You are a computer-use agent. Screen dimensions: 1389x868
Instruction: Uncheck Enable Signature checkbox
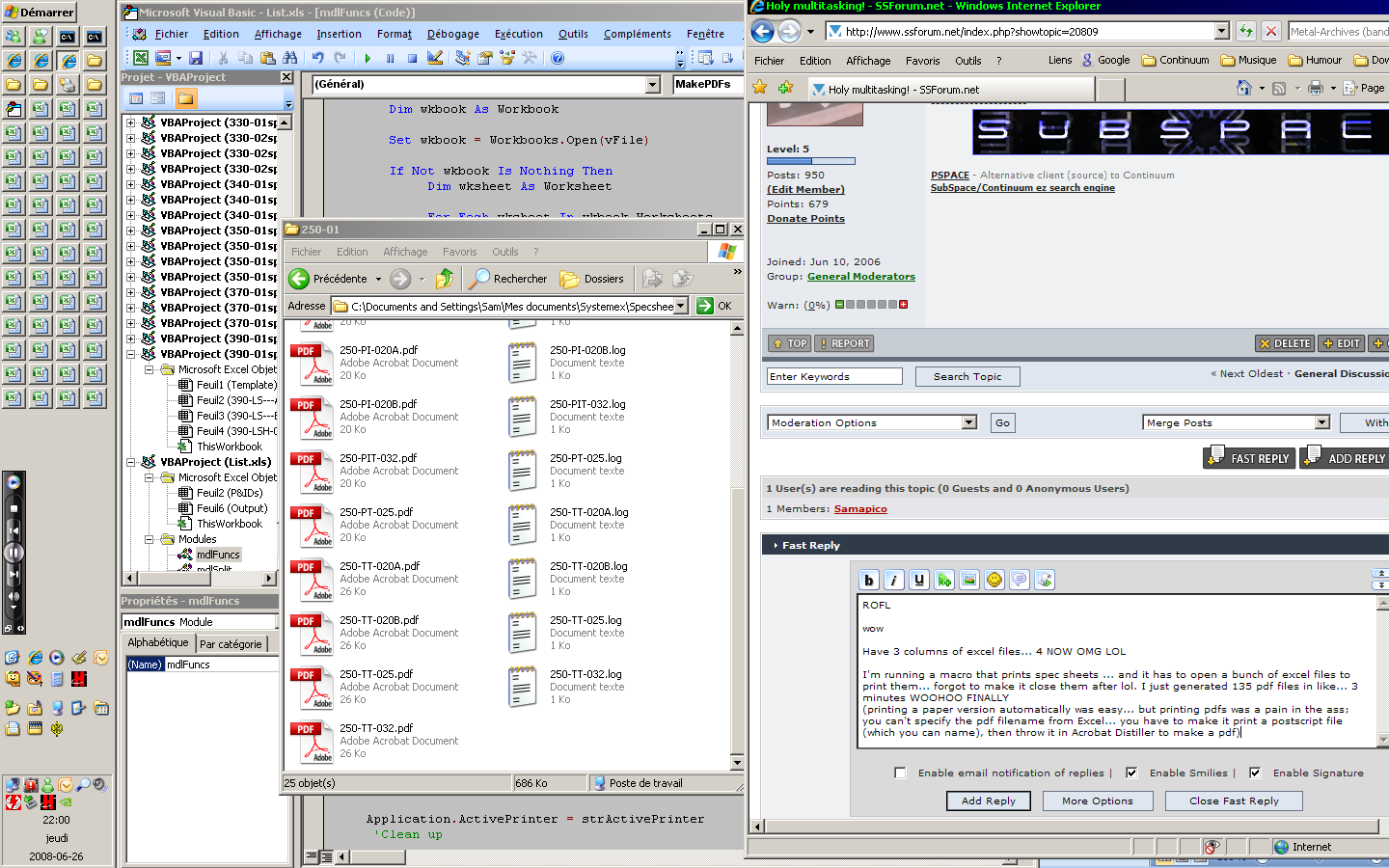click(x=1255, y=773)
